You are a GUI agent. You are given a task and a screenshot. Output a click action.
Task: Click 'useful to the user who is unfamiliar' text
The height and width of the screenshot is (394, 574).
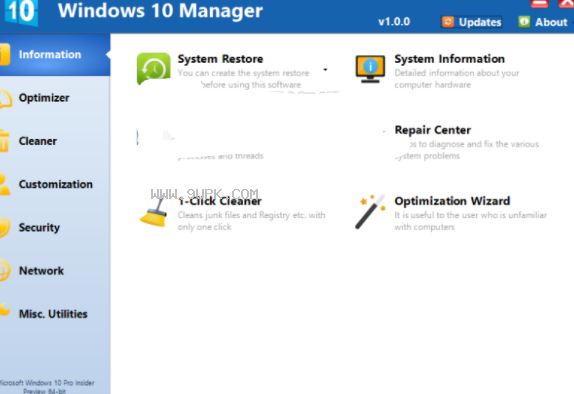point(470,221)
